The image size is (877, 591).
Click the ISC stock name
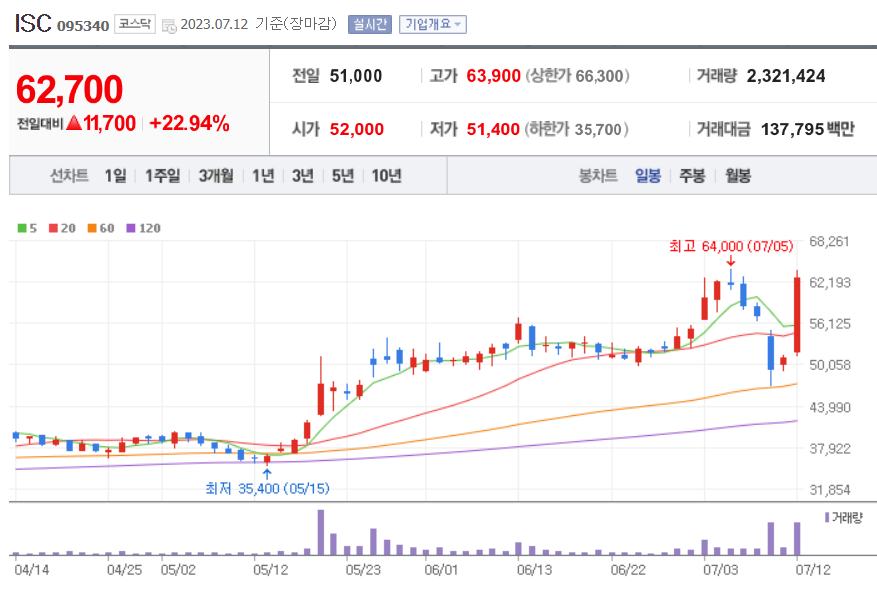tap(33, 23)
